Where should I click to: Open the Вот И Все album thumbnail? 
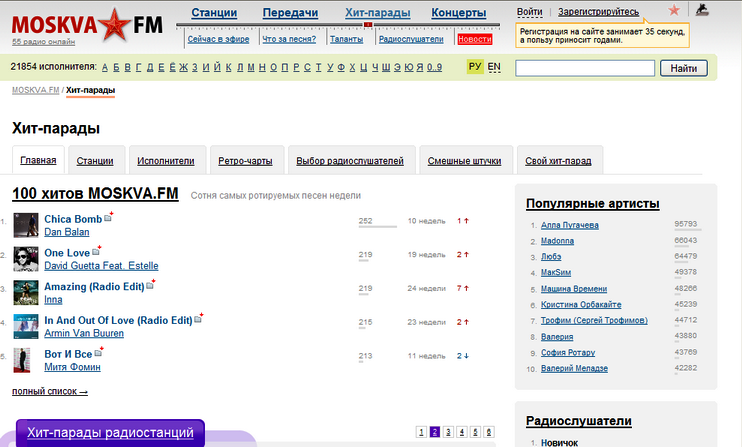pyautogui.click(x=22, y=360)
